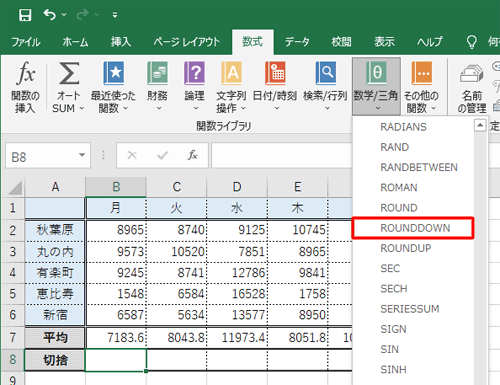Switch to the データ tab
This screenshot has height=385, width=500.
pyautogui.click(x=297, y=42)
